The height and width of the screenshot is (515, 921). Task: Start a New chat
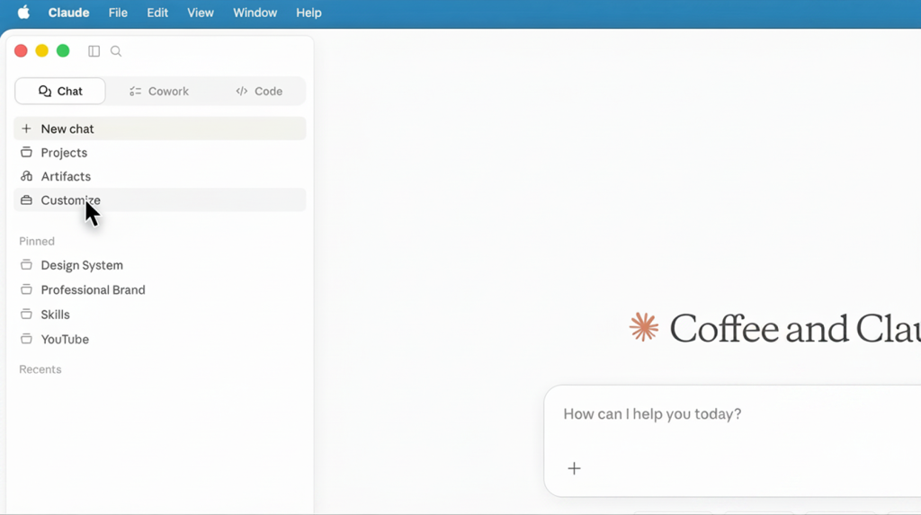click(160, 129)
